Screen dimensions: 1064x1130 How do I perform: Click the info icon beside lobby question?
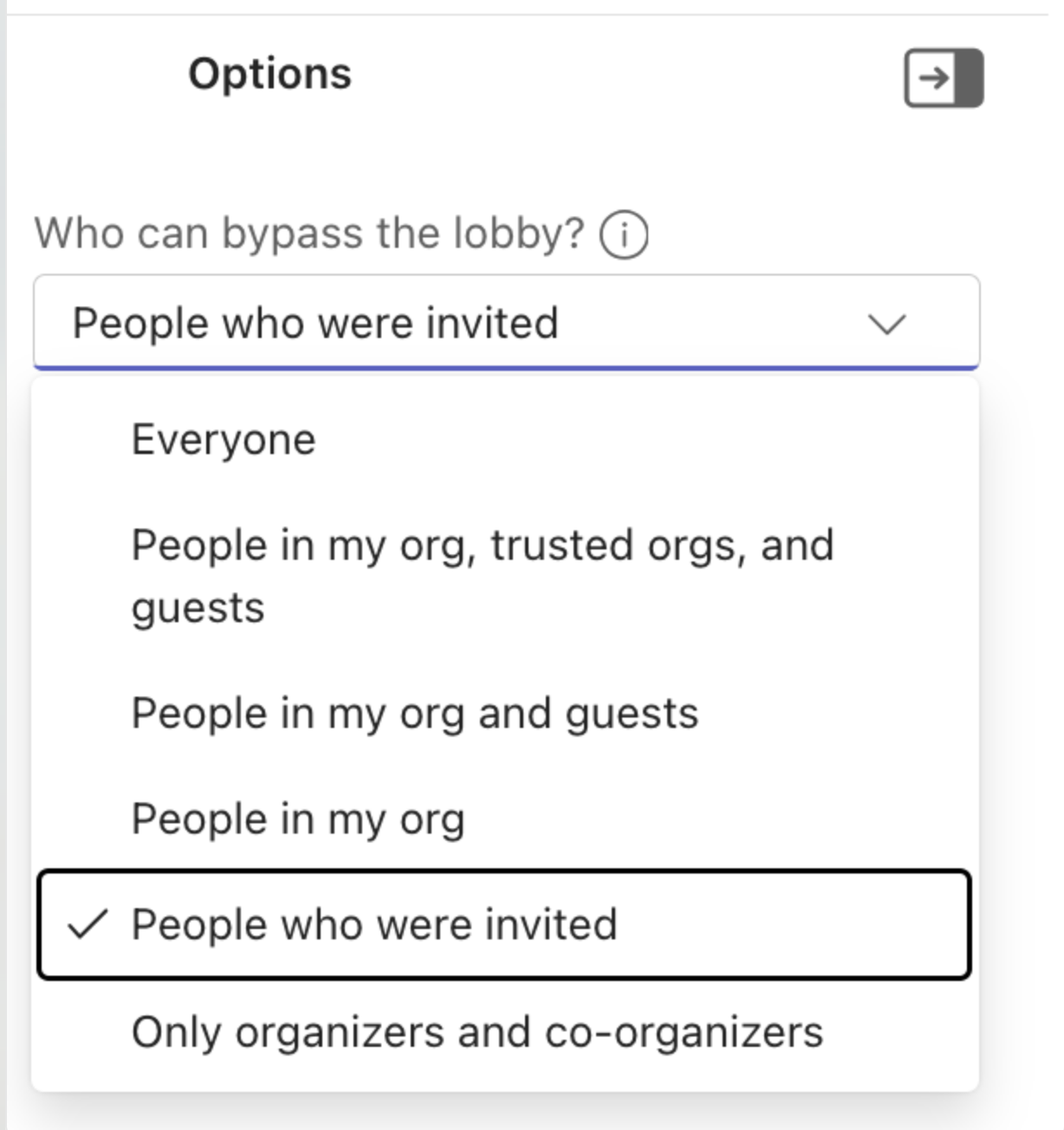[x=624, y=236]
